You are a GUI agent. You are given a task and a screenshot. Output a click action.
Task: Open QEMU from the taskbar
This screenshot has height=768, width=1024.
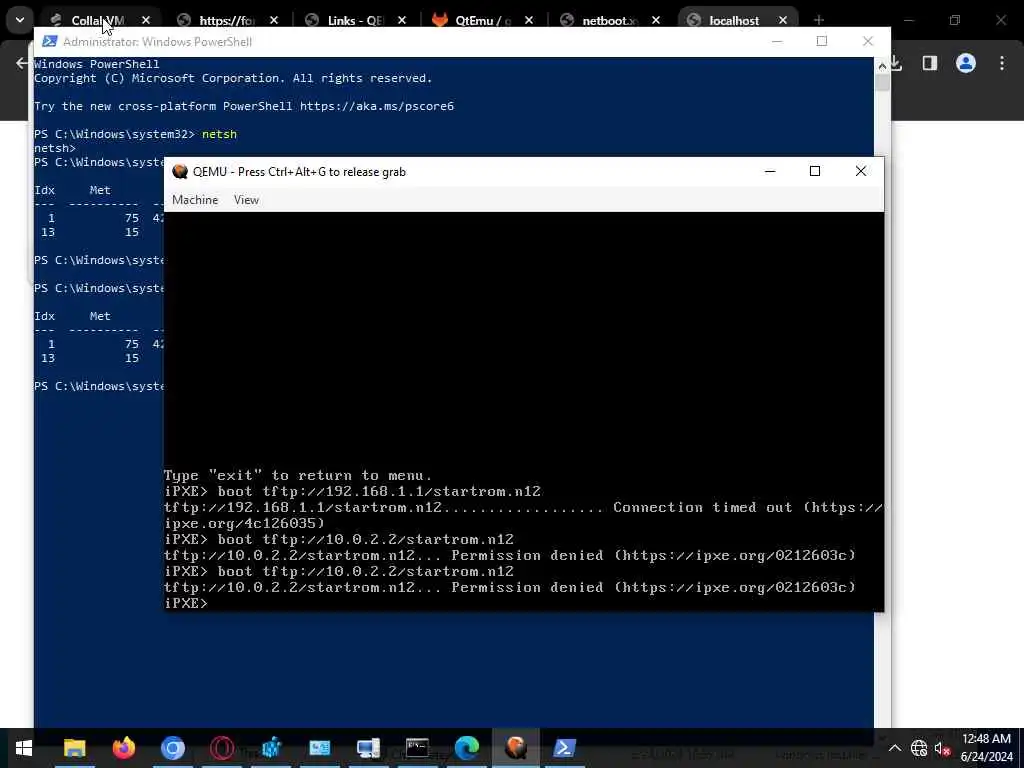pos(516,748)
